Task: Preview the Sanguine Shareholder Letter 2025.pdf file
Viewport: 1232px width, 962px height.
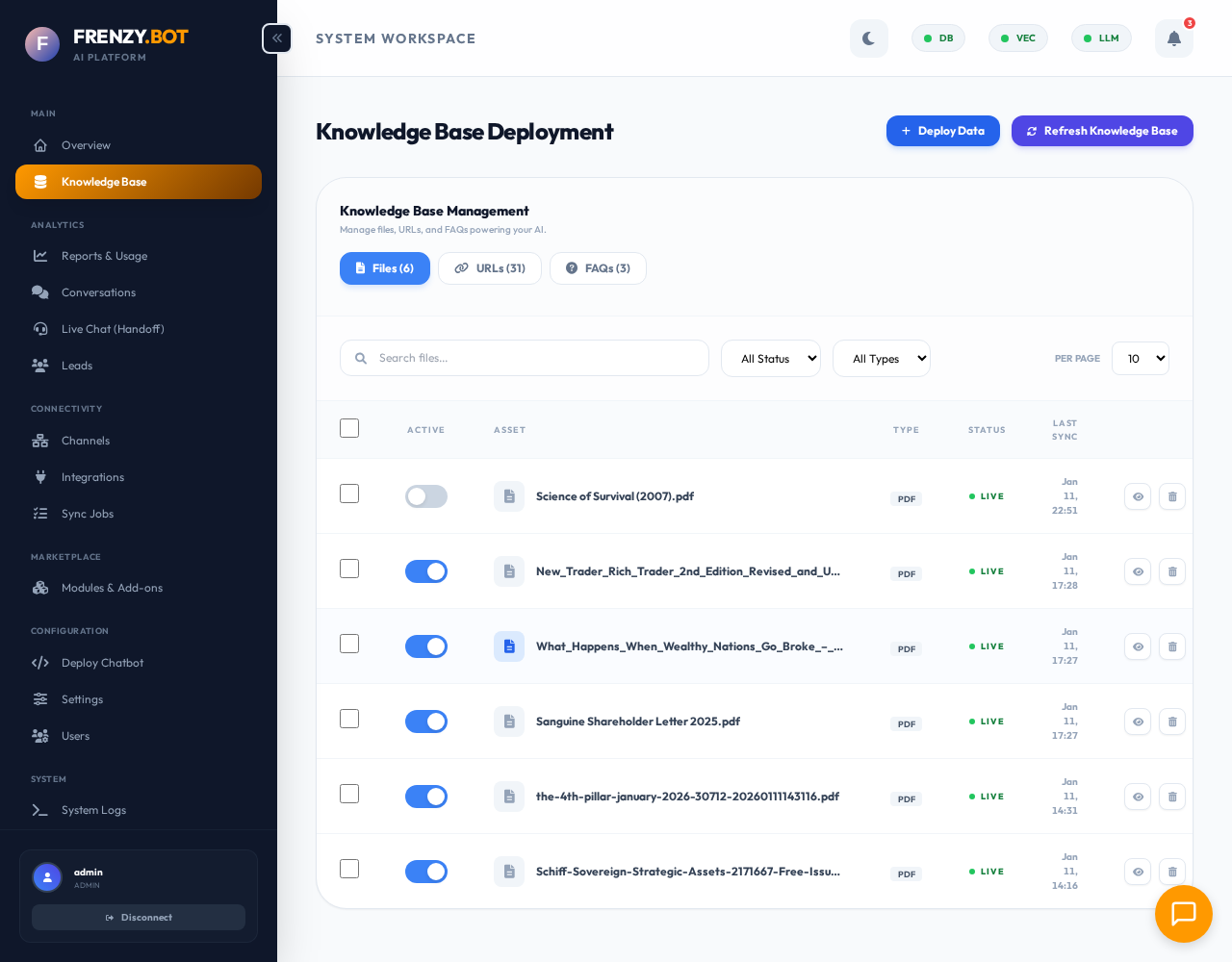Action: [1138, 721]
